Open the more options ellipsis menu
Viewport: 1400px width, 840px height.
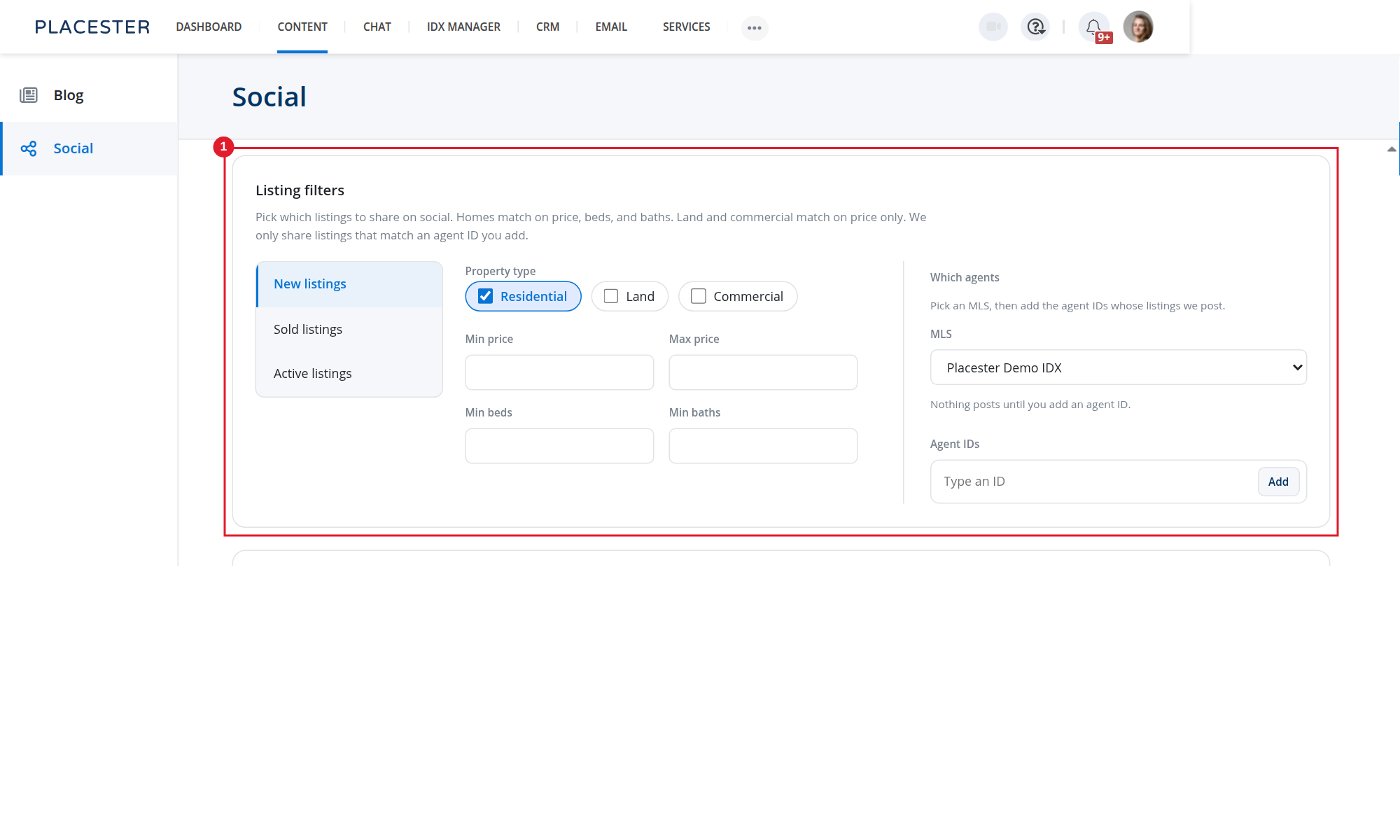coord(755,28)
